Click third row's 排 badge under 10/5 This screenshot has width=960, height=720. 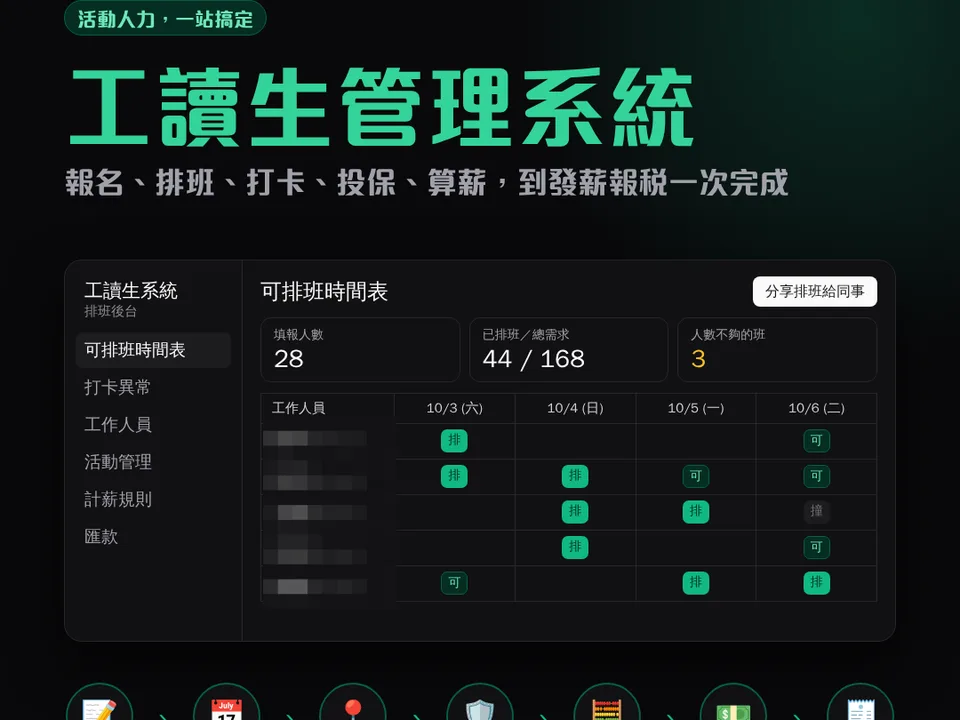[696, 511]
